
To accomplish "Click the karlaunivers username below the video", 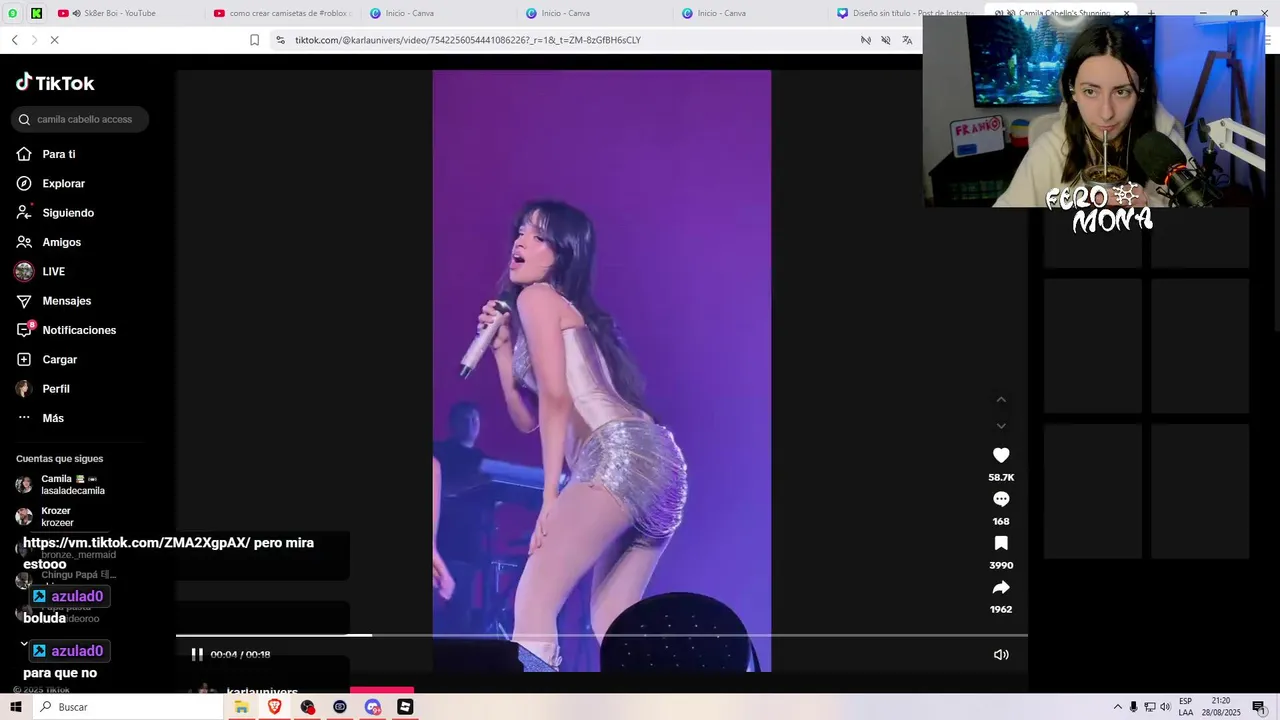I will (x=262, y=692).
